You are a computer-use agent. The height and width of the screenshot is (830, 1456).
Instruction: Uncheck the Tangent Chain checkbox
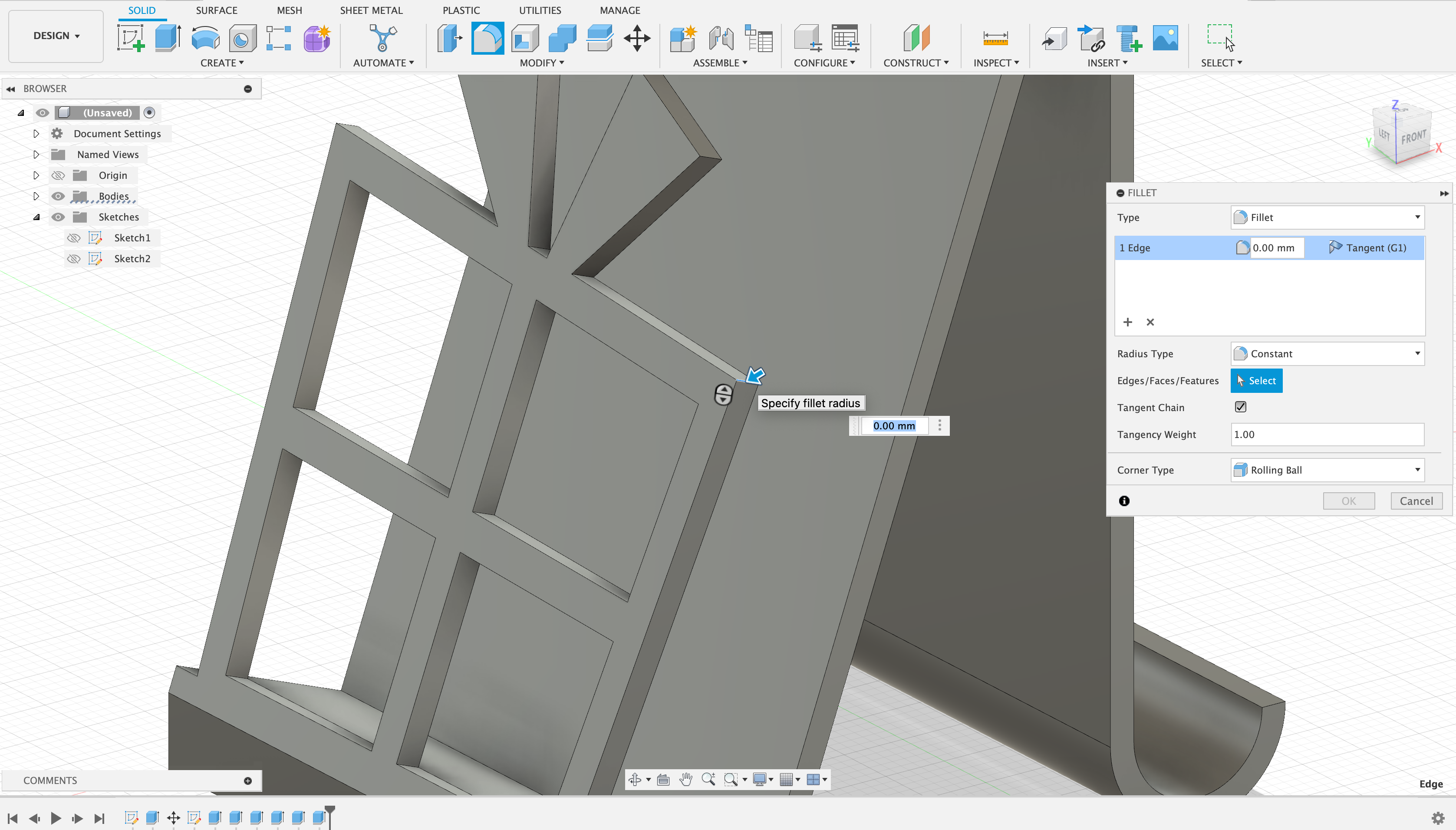click(1241, 407)
